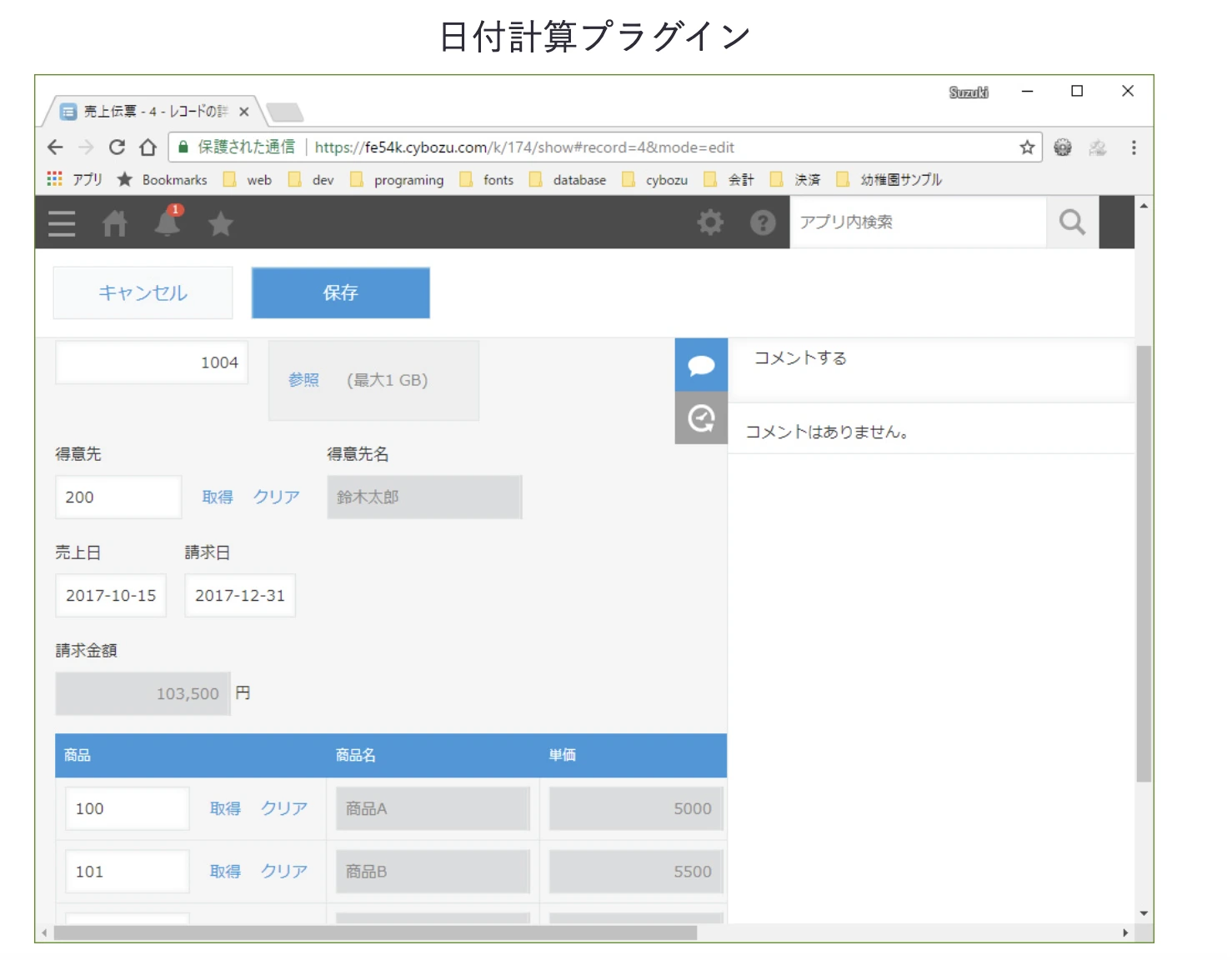Open database bookmark folder
Image resolution: width=1232 pixels, height=960 pixels.
point(568,179)
